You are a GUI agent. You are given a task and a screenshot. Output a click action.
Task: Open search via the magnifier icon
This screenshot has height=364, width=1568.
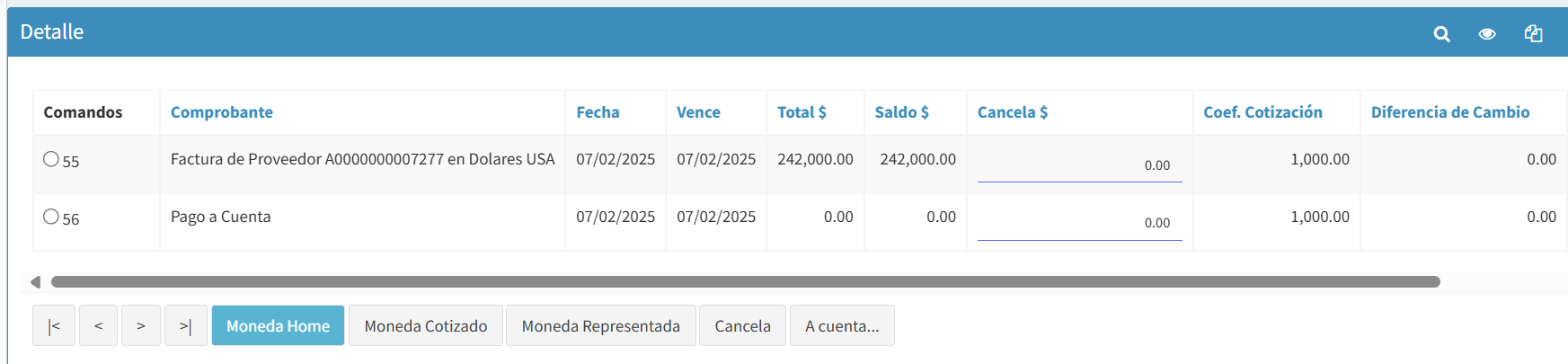pyautogui.click(x=1441, y=34)
